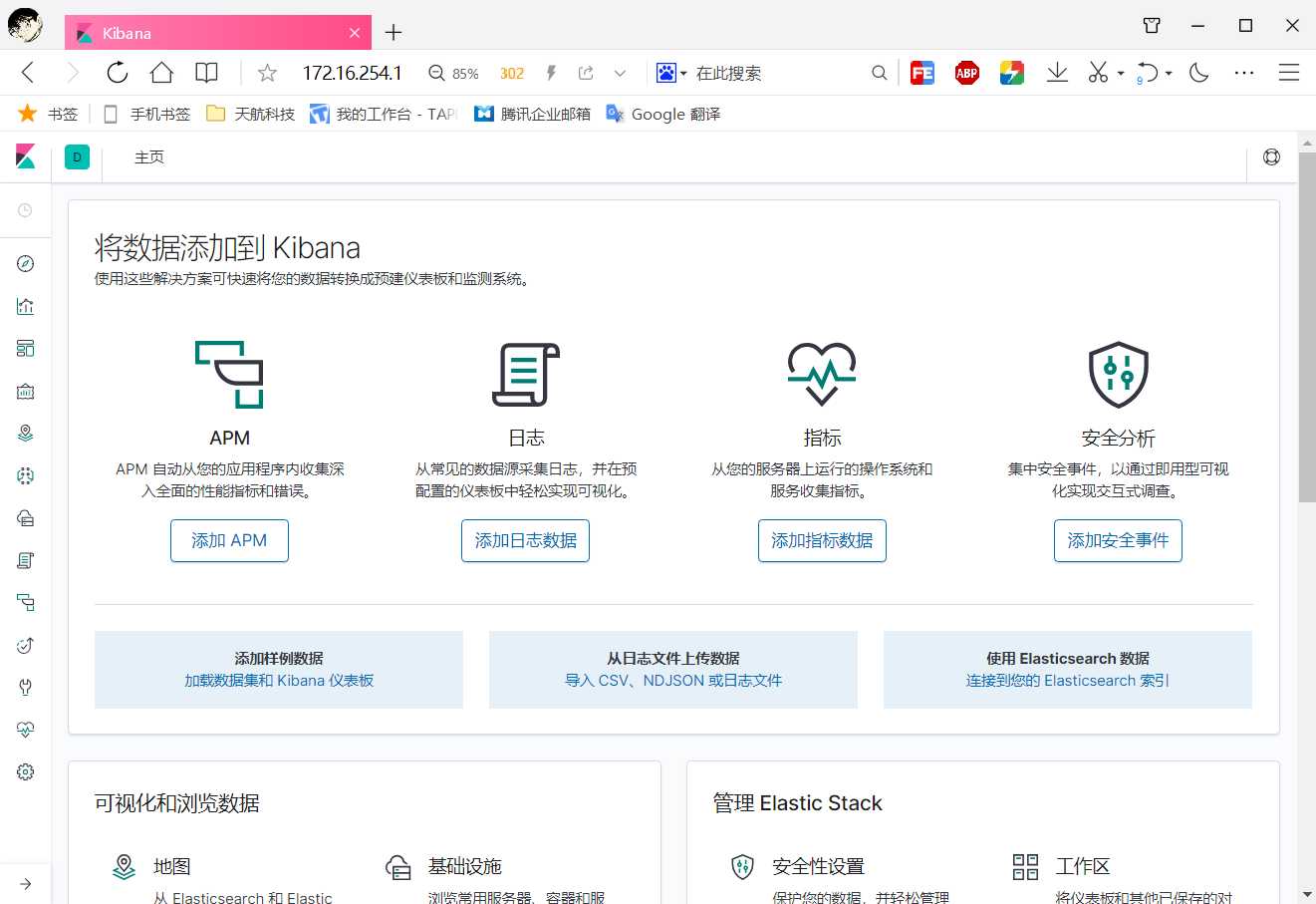The height and width of the screenshot is (904, 1316).
Task: Open 连接到您的 Elasticsearch 索引 link
Action: coord(1068,681)
